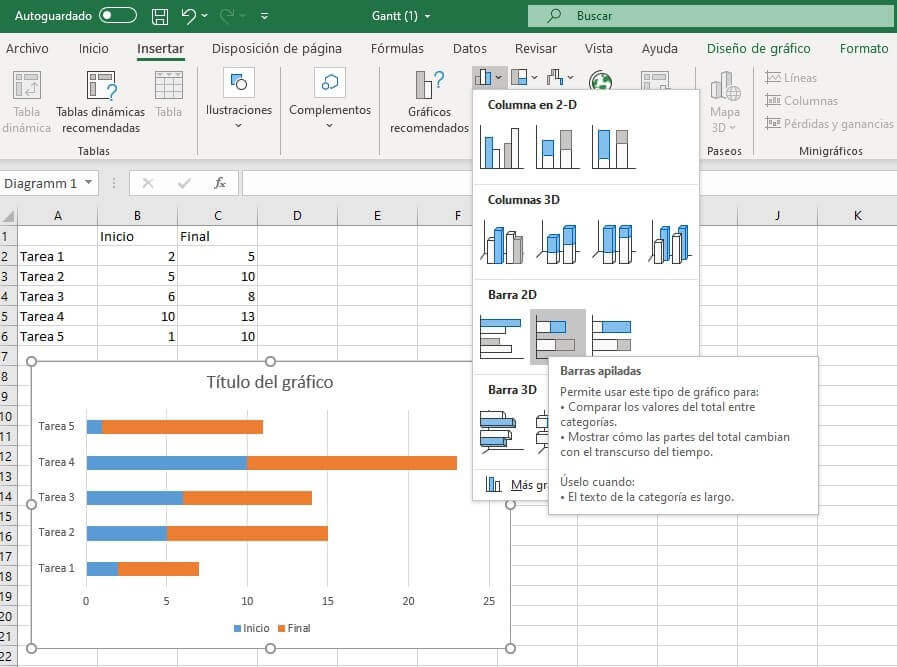Image resolution: width=897 pixels, height=667 pixels.
Task: Click the insert function fx icon
Action: coord(220,183)
